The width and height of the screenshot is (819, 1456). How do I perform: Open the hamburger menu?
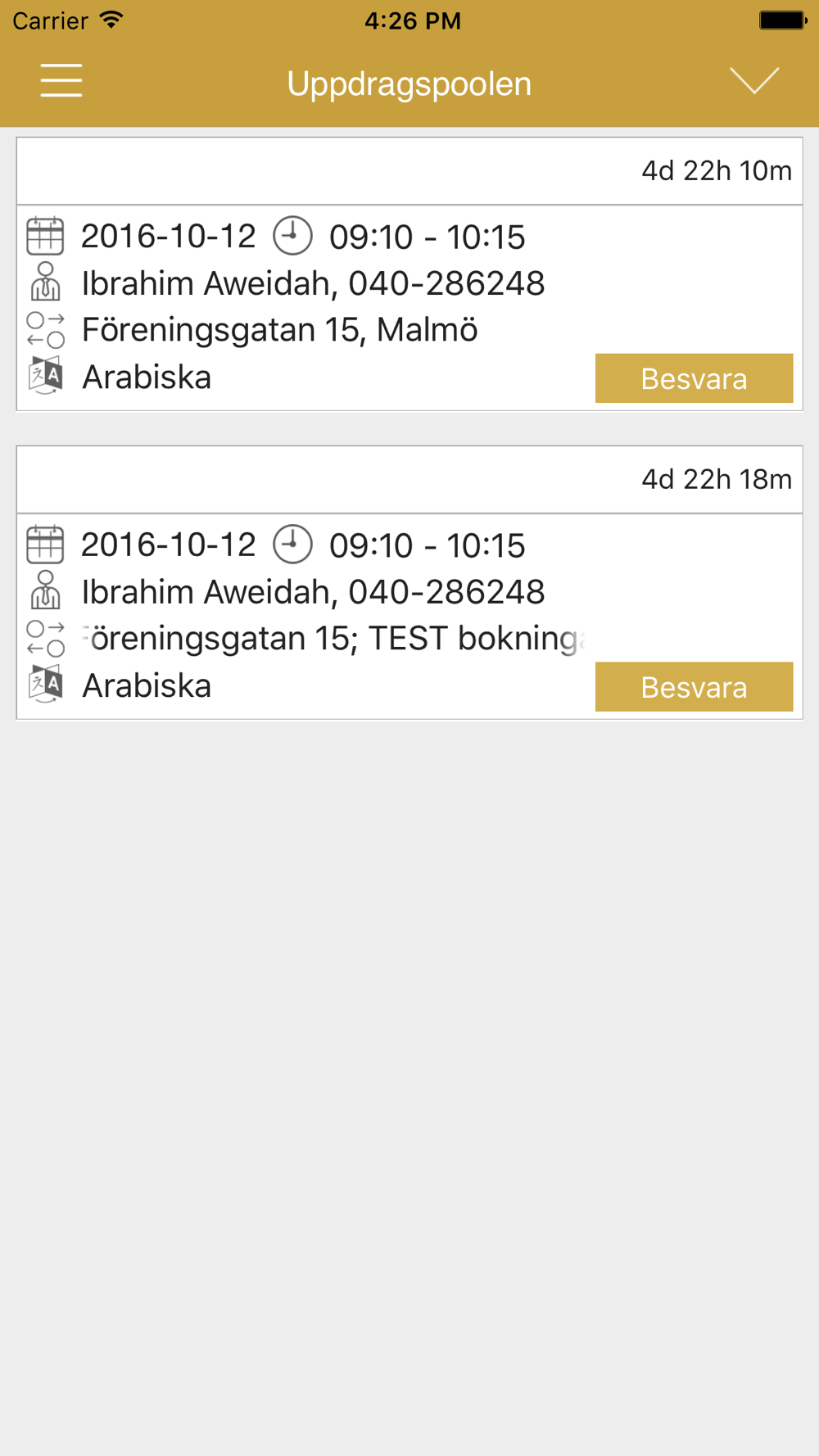61,80
